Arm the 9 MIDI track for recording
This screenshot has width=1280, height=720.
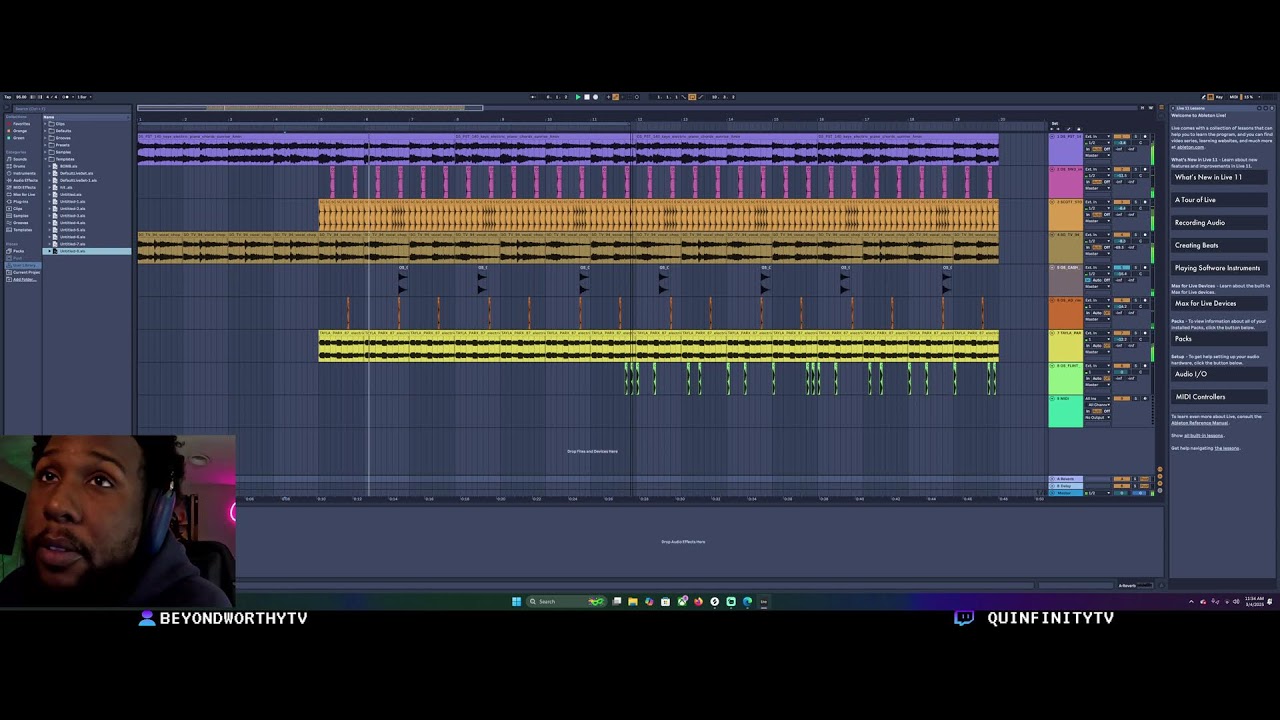1145,398
